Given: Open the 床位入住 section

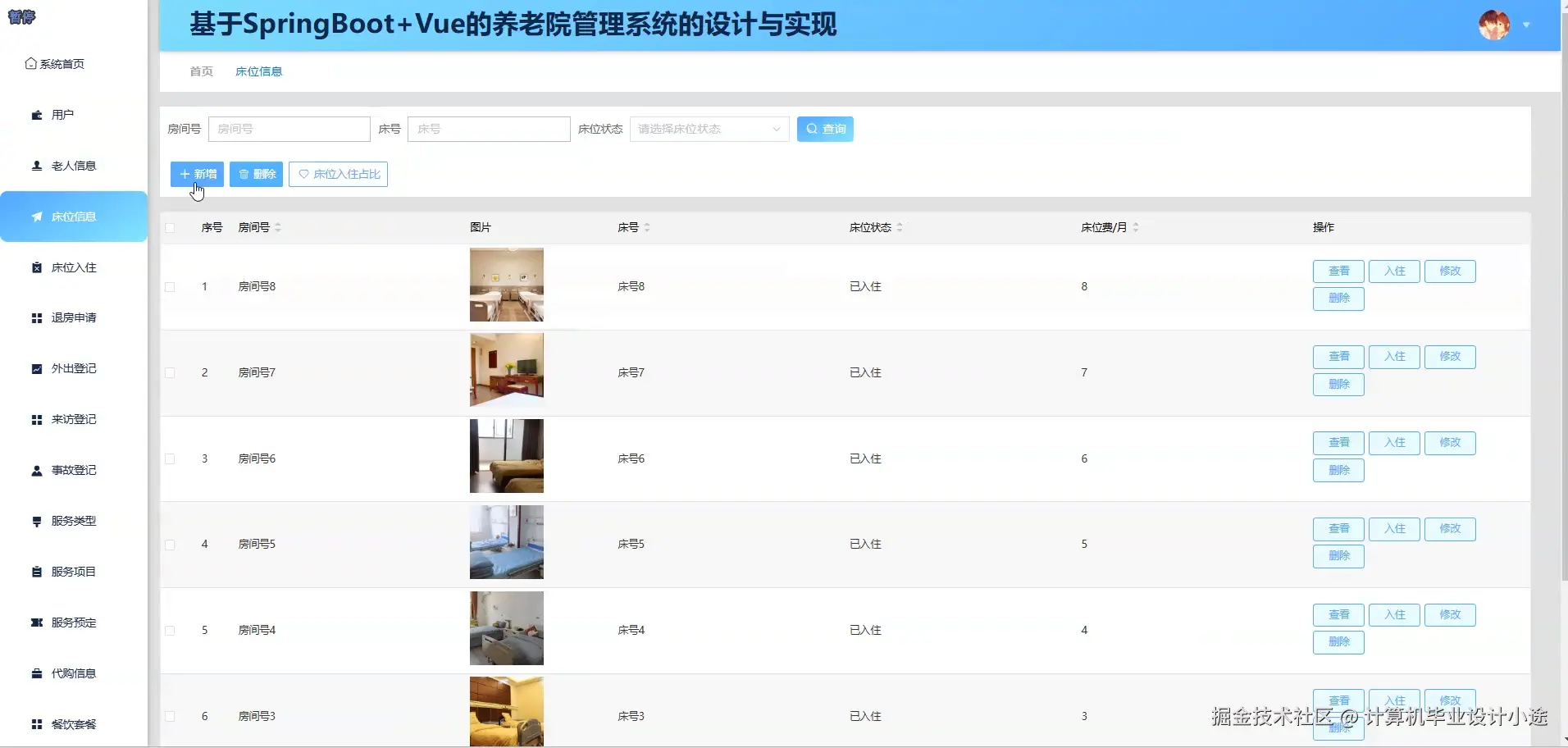Looking at the screenshot, I should coord(72,267).
